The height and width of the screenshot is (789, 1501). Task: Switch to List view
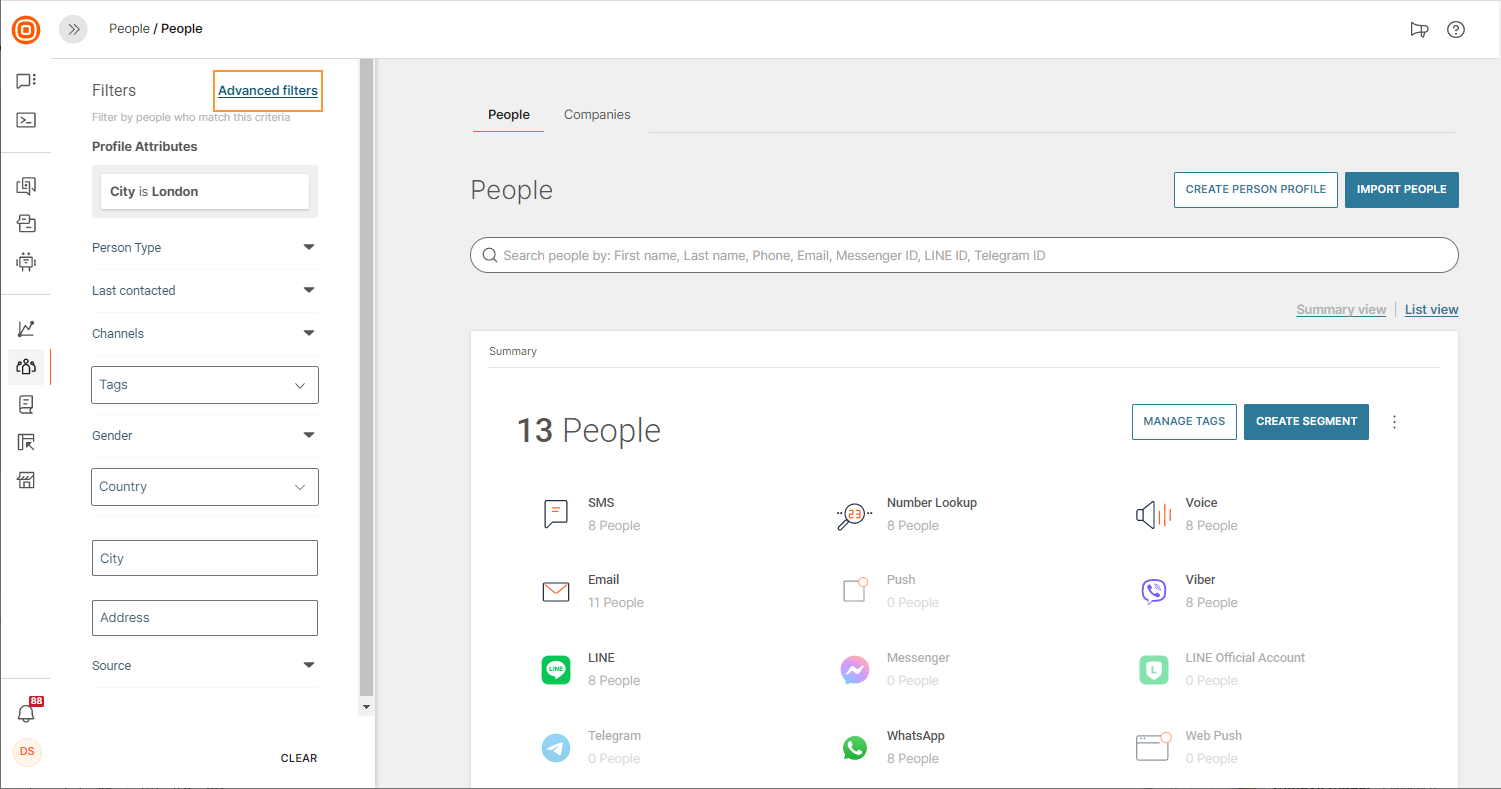click(x=1431, y=310)
